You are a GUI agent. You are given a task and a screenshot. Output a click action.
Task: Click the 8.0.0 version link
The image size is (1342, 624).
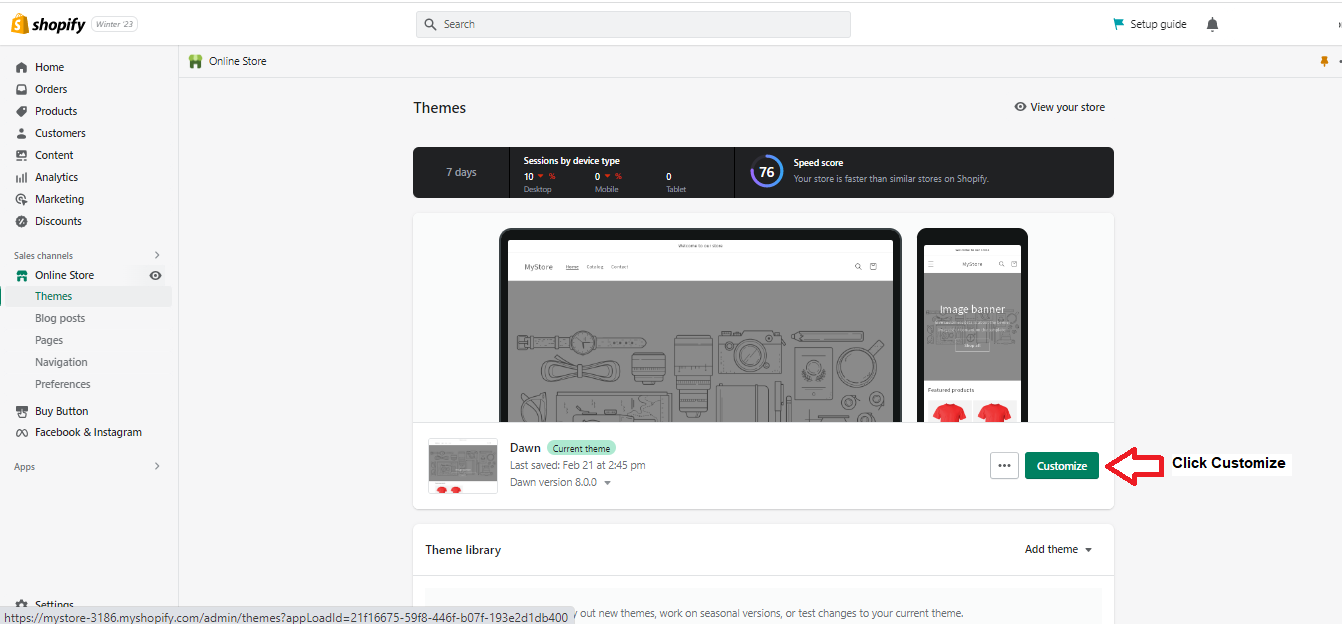pos(586,482)
